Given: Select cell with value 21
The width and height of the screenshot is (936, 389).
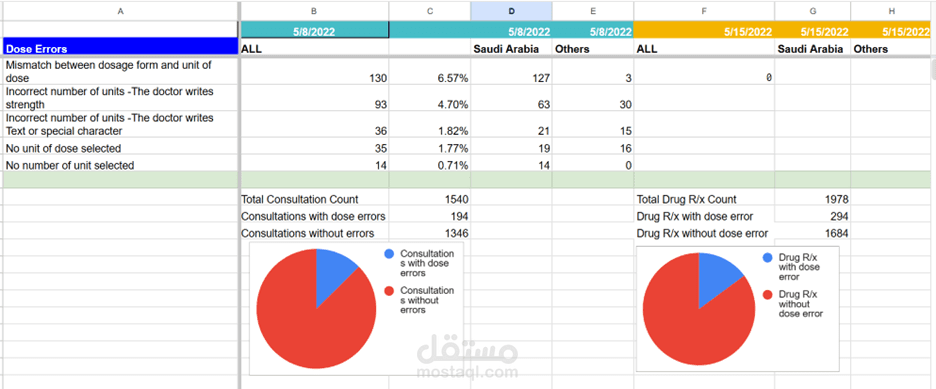Looking at the screenshot, I should [x=511, y=125].
